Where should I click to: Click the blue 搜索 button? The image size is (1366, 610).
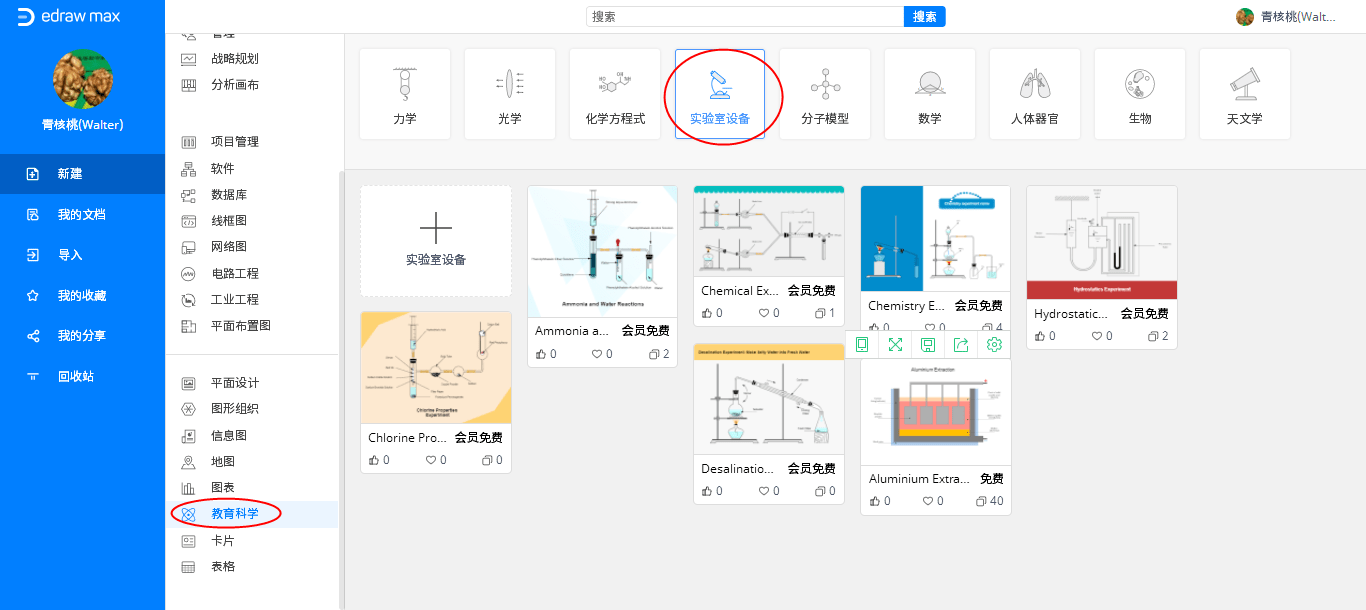coord(925,17)
